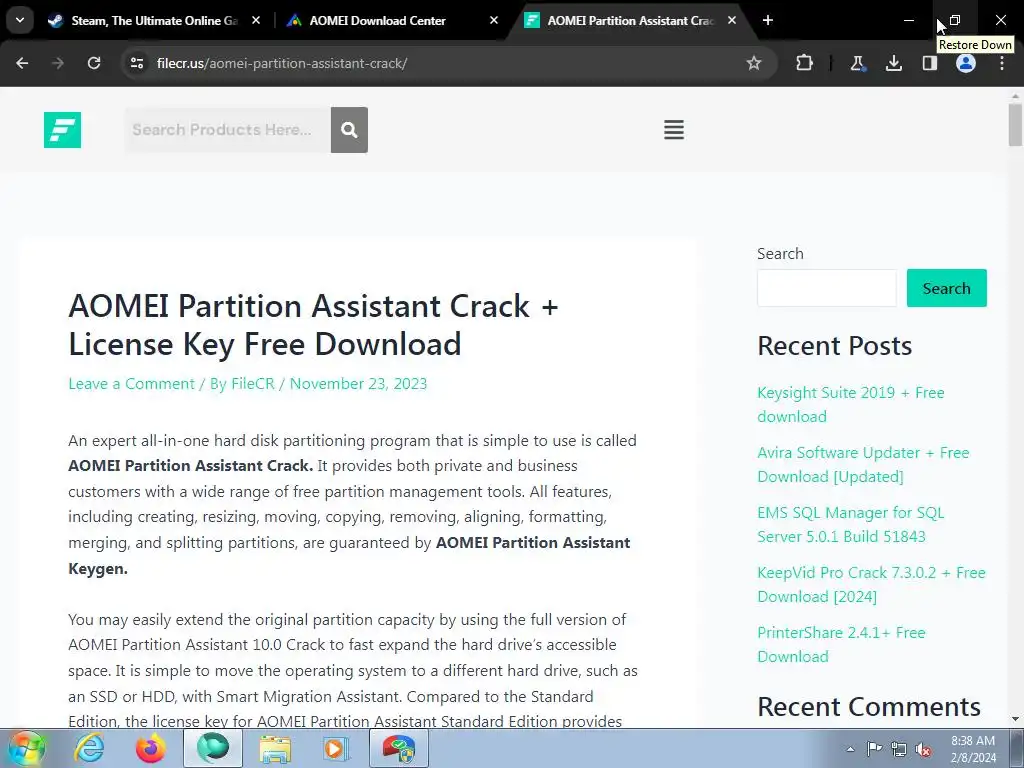Screen dimensions: 1024x768
Task: Open the Extensions puzzle icon
Action: [x=805, y=63]
